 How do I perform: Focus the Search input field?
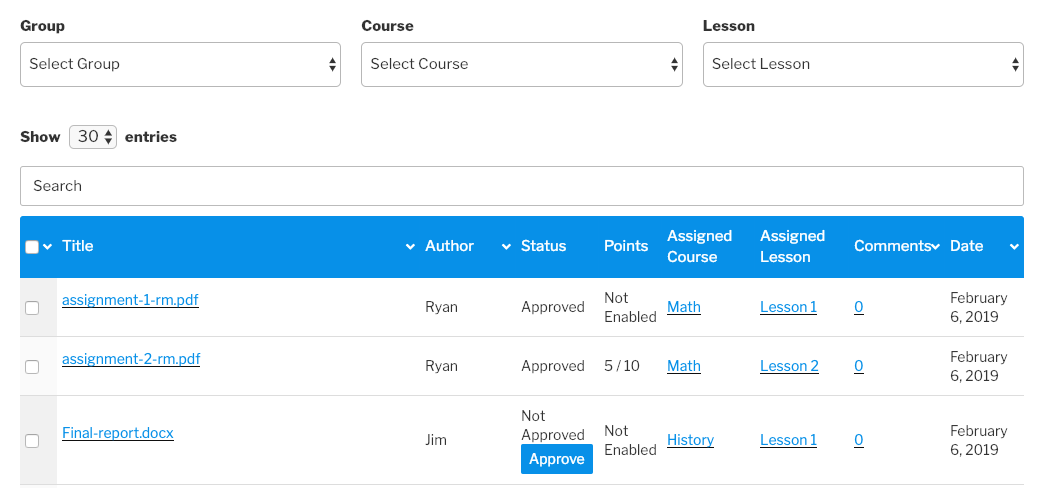pyautogui.click(x=521, y=186)
